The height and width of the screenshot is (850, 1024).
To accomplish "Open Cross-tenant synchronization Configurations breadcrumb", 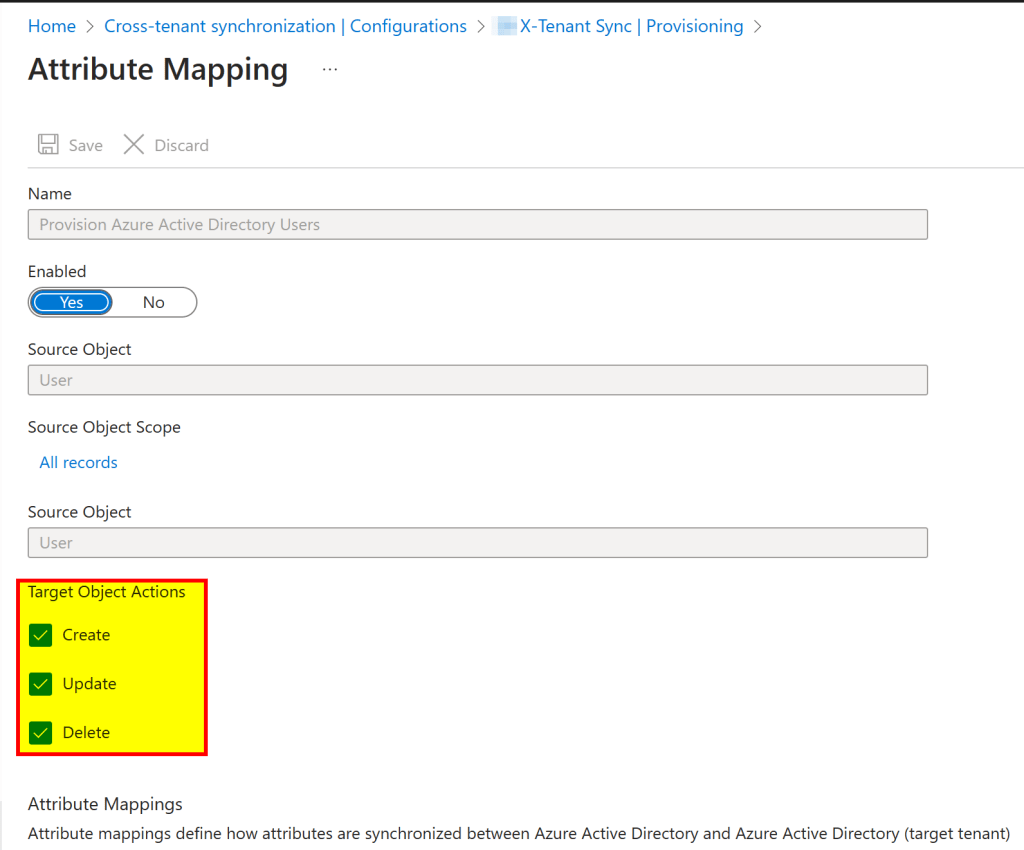I will 285,27.
